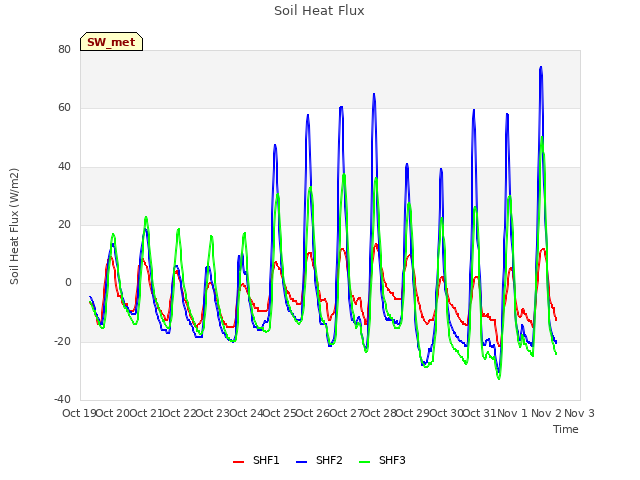Viewport: 640px width, 480px height.
Task: Click the -40 y-axis tick label
Action: 62,399
